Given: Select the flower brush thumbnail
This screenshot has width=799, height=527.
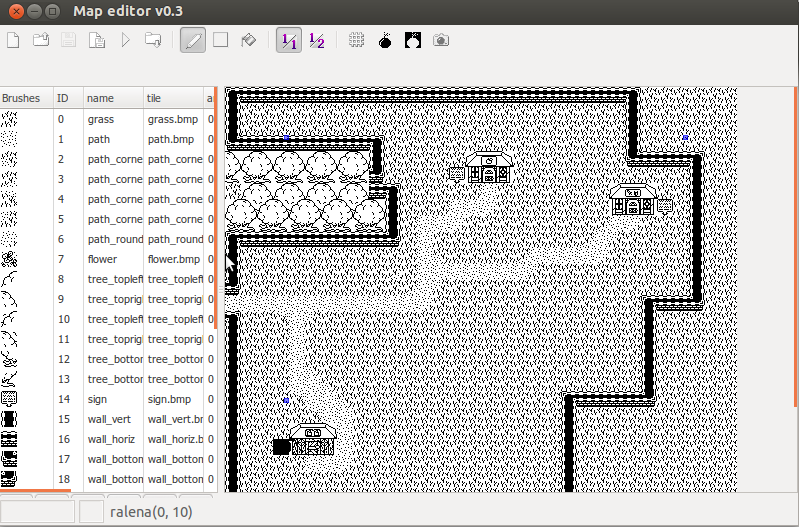Looking at the screenshot, I should [10, 259].
